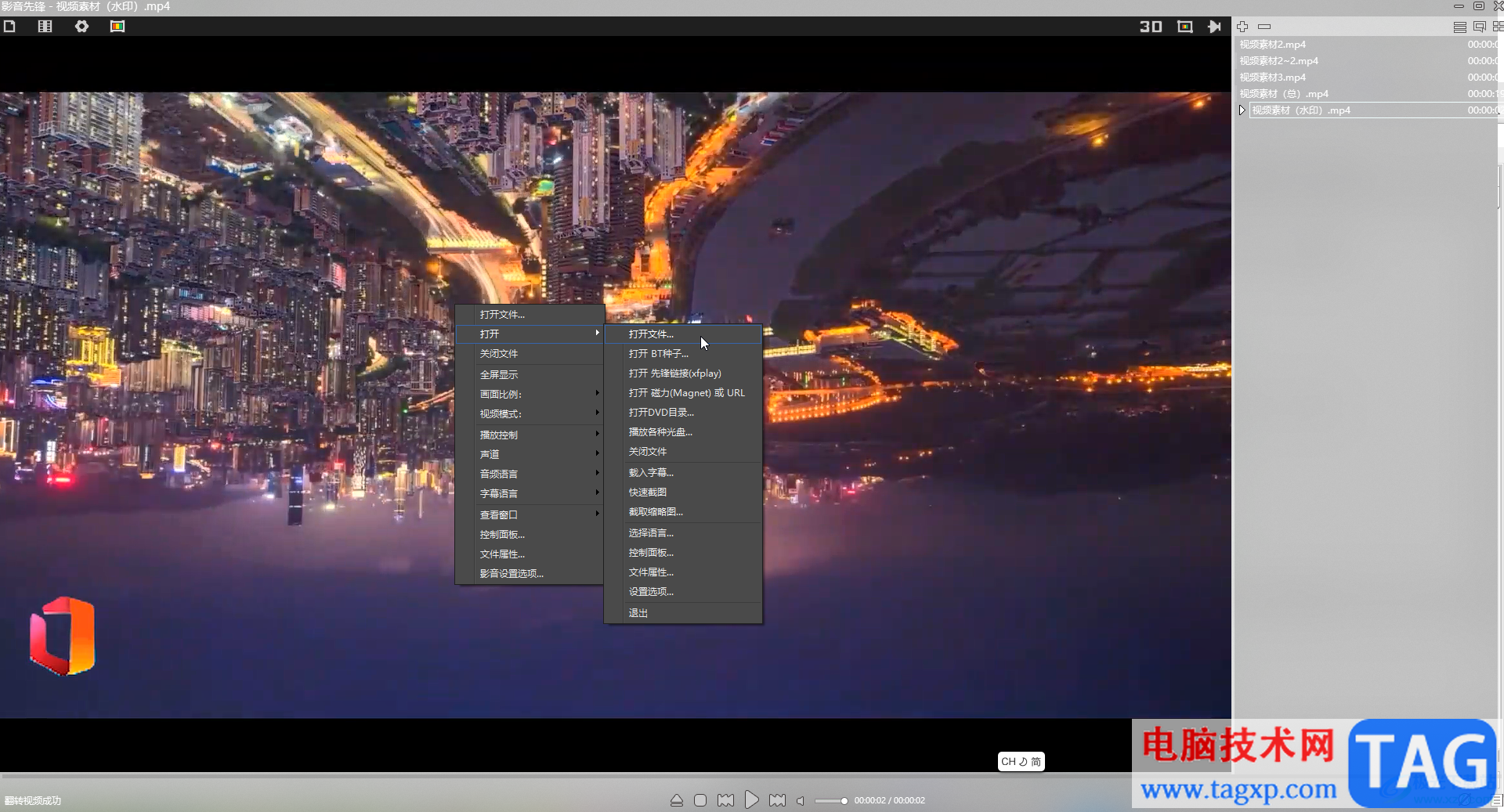Stop playback with the square stop button
This screenshot has width=1504, height=812.
(x=700, y=800)
